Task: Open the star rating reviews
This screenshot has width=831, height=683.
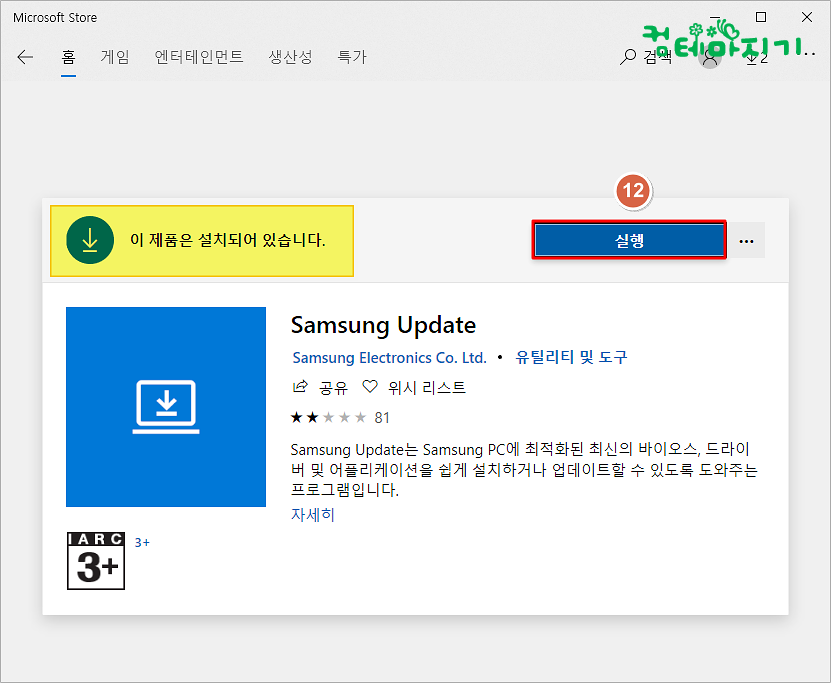Action: pos(340,418)
